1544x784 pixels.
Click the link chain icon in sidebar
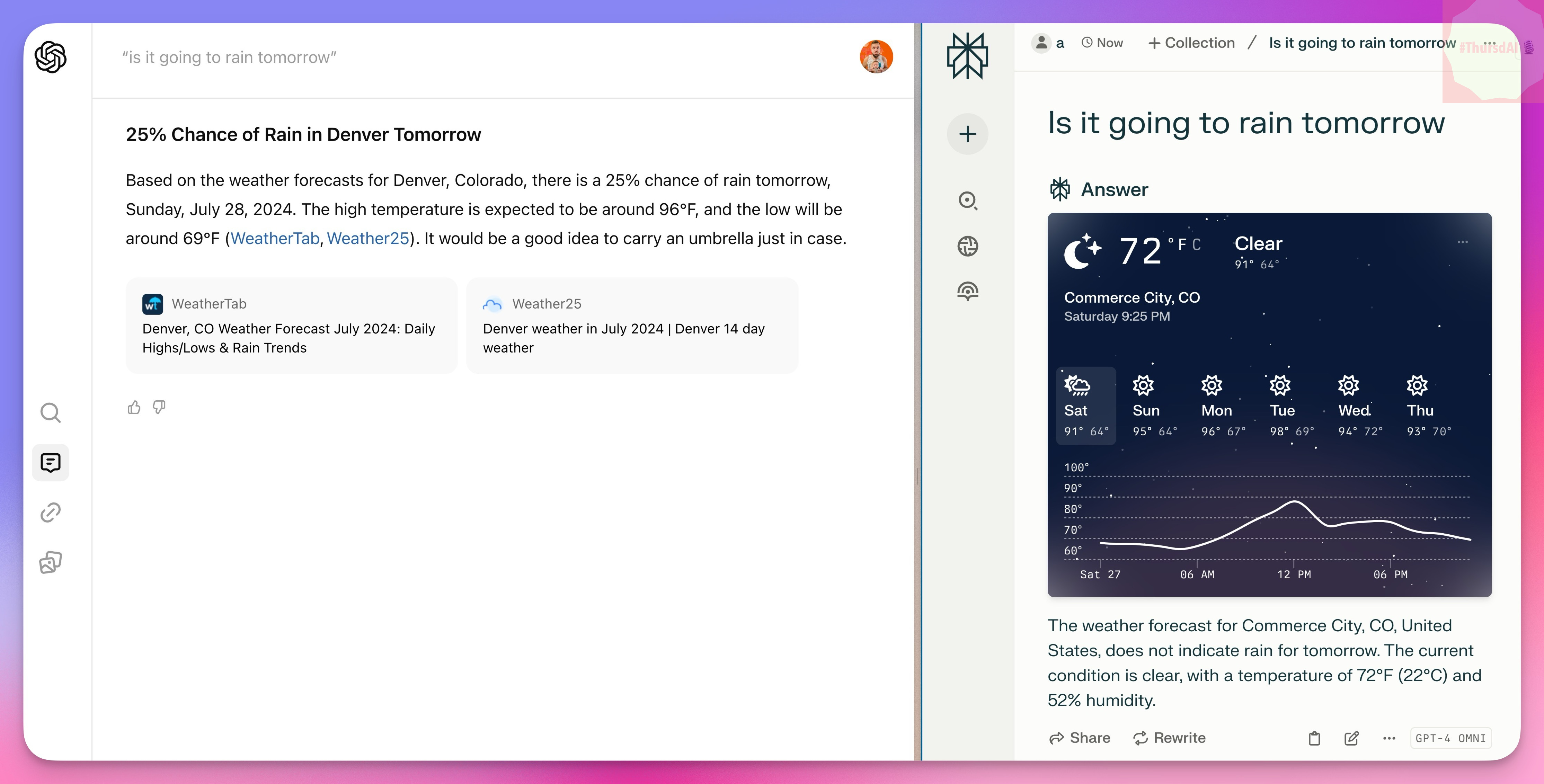[x=50, y=513]
